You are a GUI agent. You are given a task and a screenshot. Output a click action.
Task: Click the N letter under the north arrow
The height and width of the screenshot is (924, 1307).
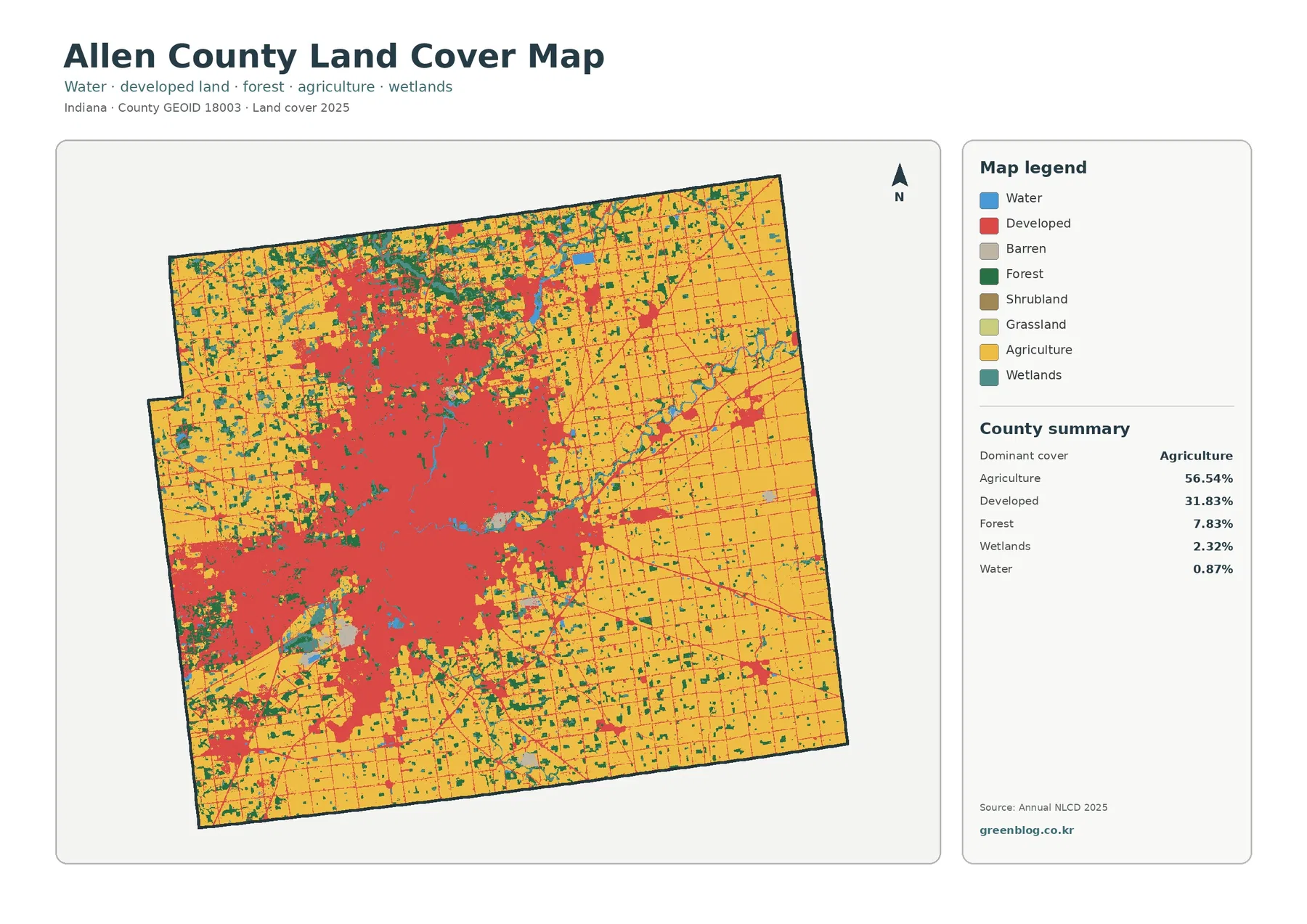900,197
